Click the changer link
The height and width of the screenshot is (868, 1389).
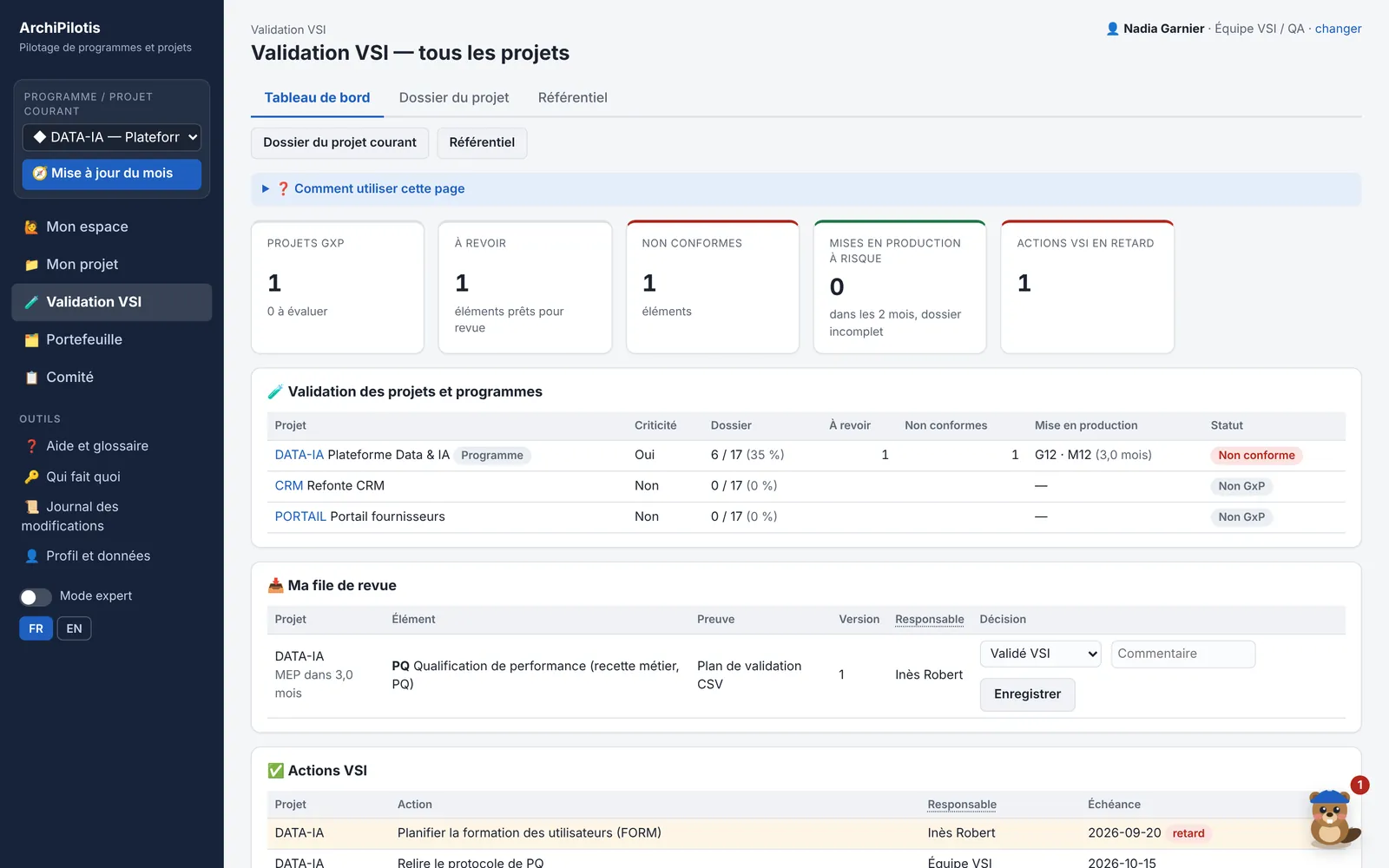(x=1338, y=29)
